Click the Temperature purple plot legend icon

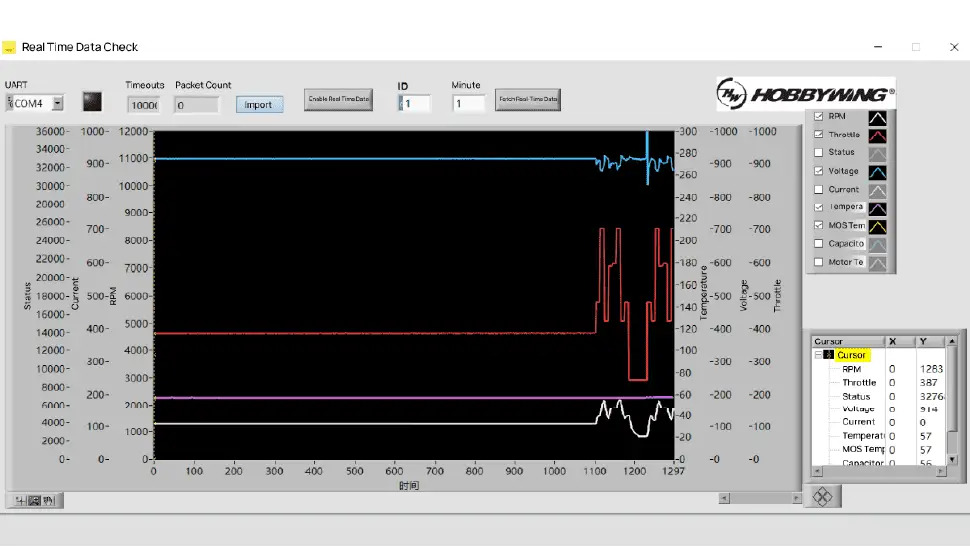877,209
